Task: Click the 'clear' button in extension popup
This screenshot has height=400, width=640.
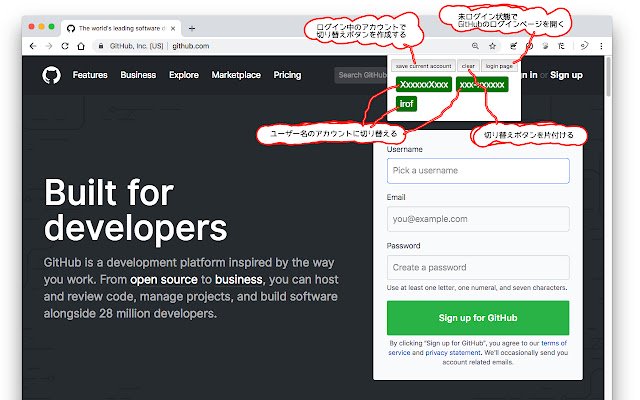Action: [x=468, y=66]
